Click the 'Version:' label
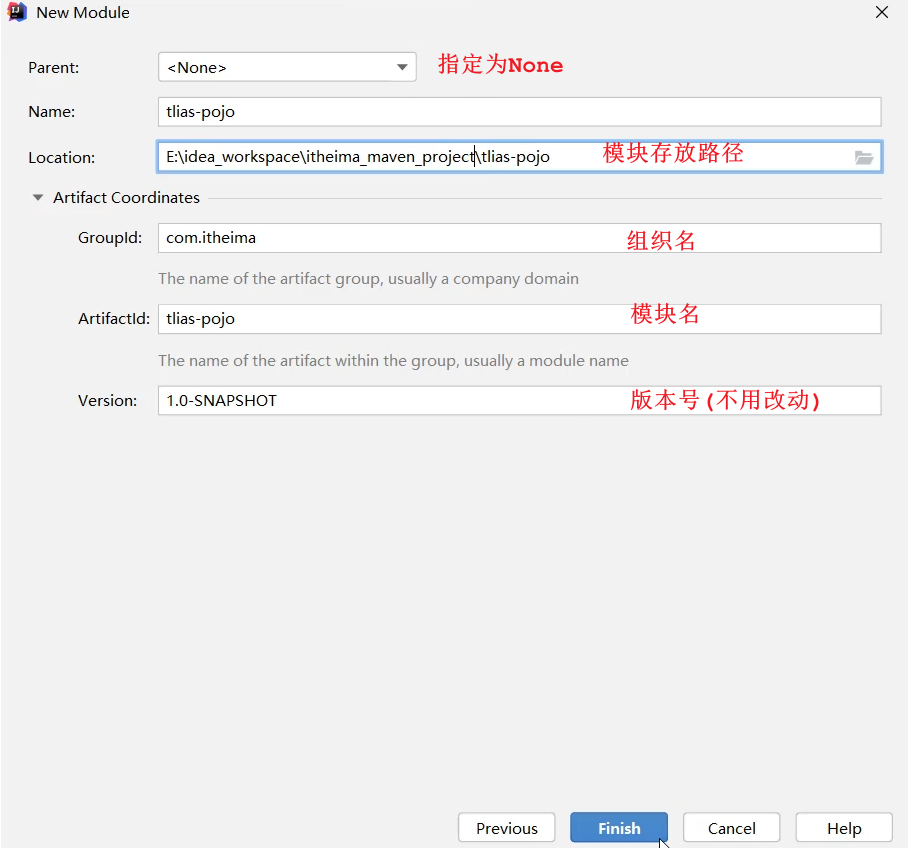Screen dimensions: 909x849 107,401
